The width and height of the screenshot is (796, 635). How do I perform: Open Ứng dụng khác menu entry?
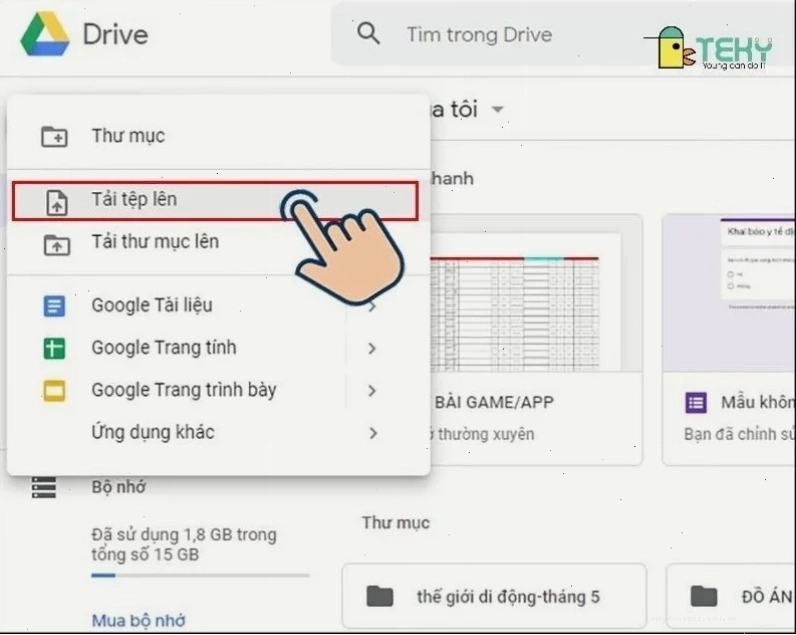click(219, 432)
